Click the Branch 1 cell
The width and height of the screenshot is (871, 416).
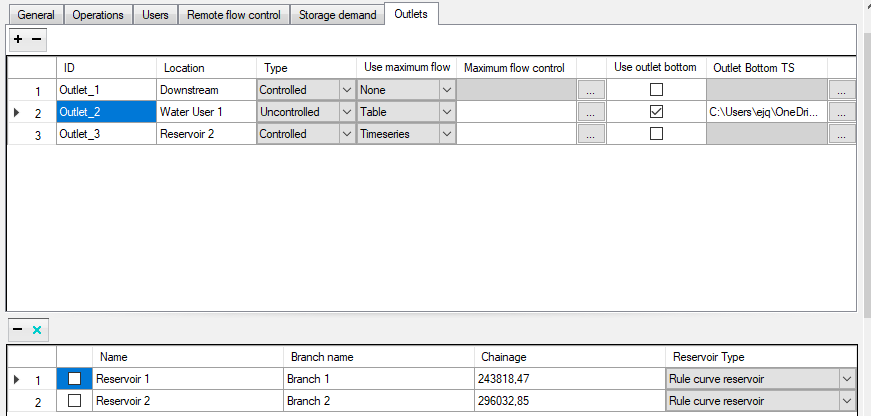click(x=379, y=379)
